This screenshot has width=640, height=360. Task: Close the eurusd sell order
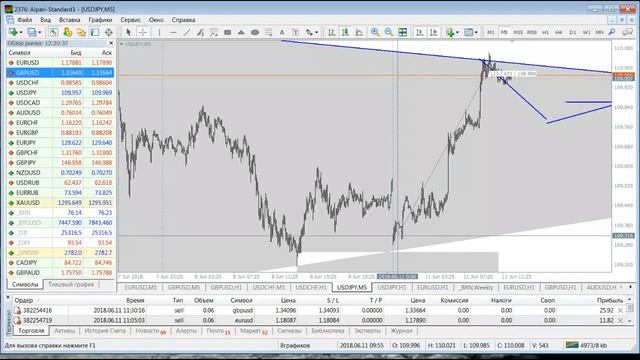(620, 320)
